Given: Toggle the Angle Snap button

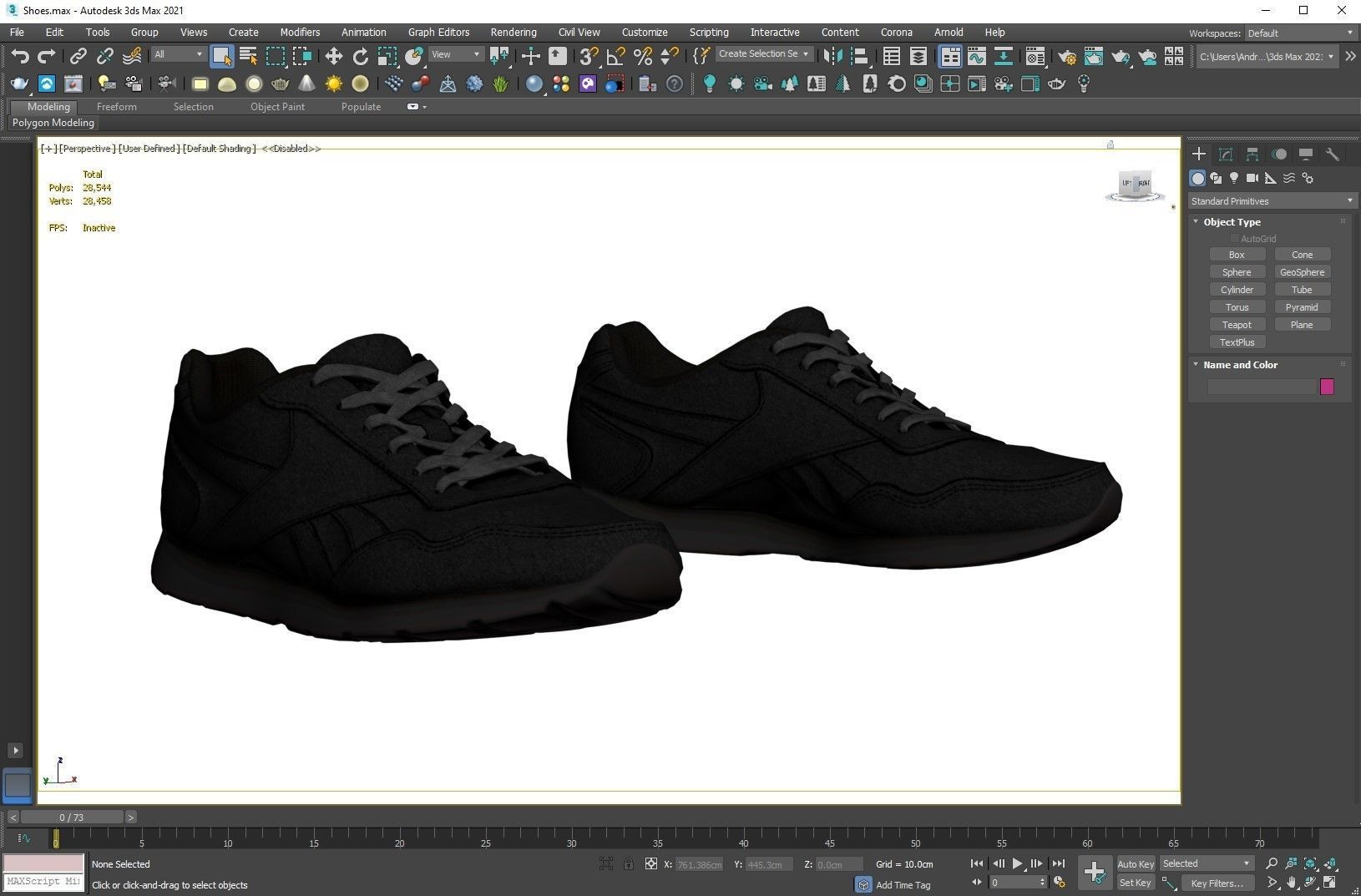Looking at the screenshot, I should [615, 56].
